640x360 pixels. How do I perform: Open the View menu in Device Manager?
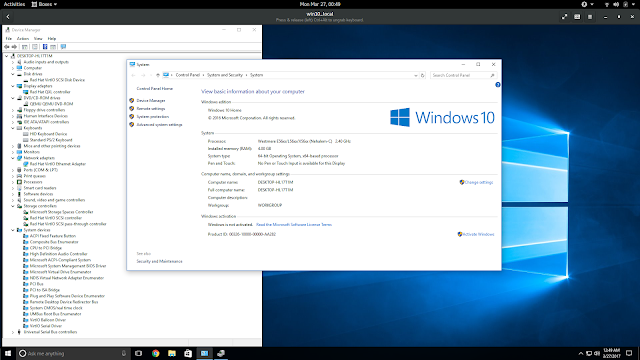(x=38, y=38)
